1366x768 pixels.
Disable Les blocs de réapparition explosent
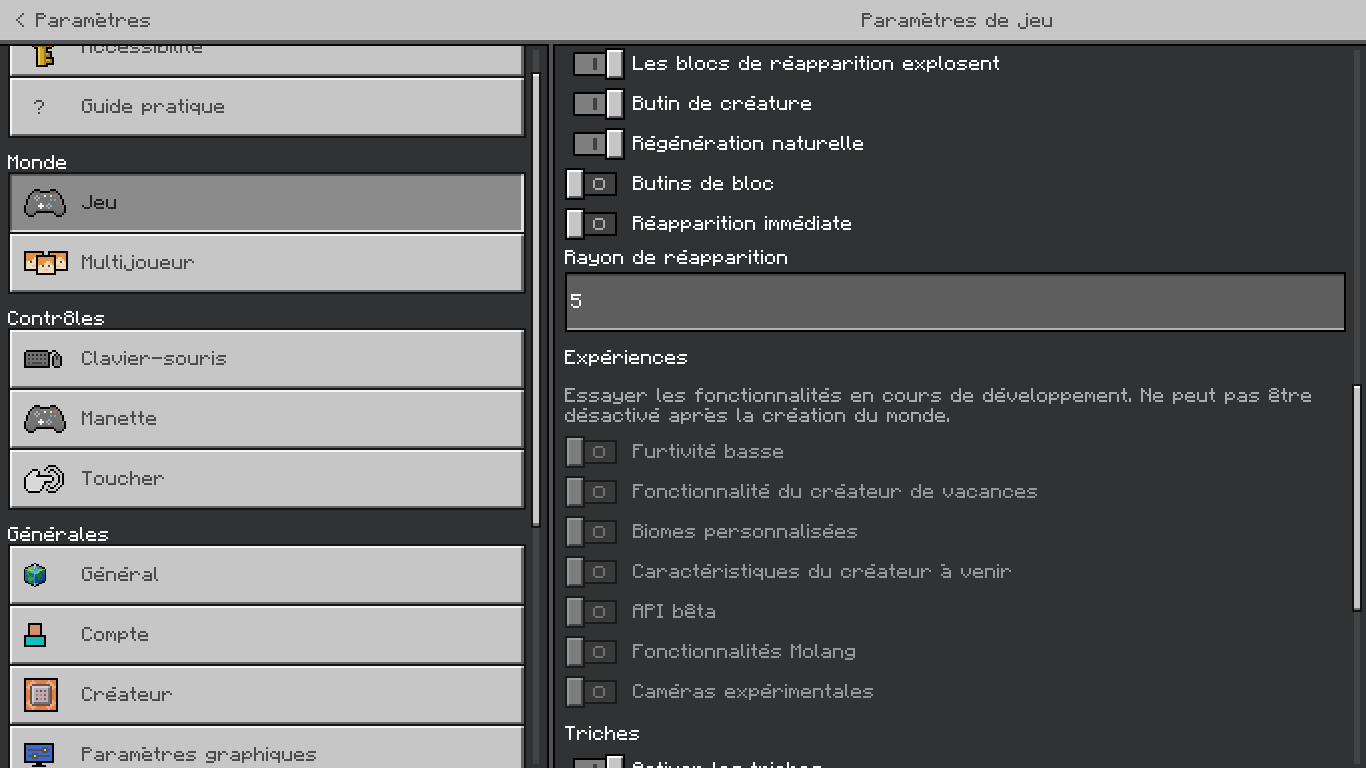(x=598, y=64)
